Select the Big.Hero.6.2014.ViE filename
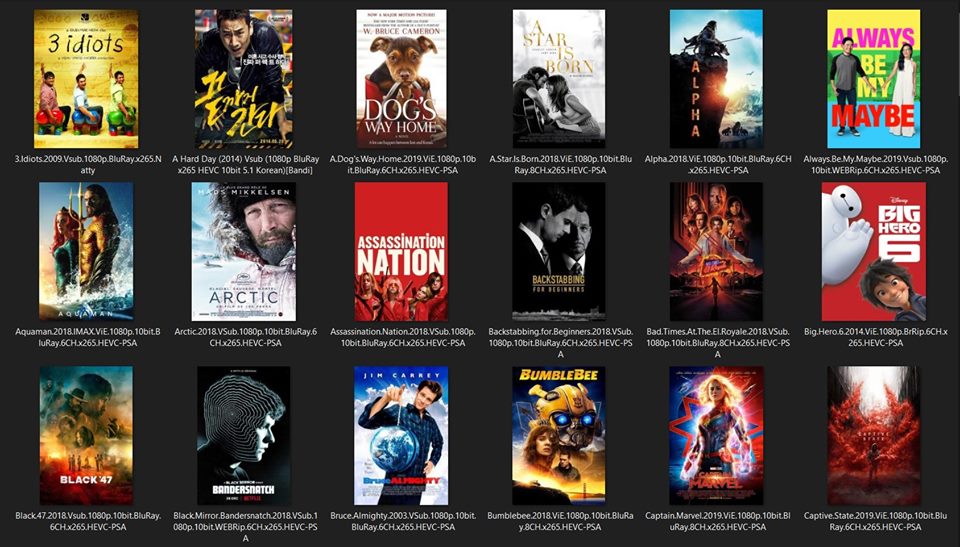Screen dimensions: 960x547 coord(875,337)
